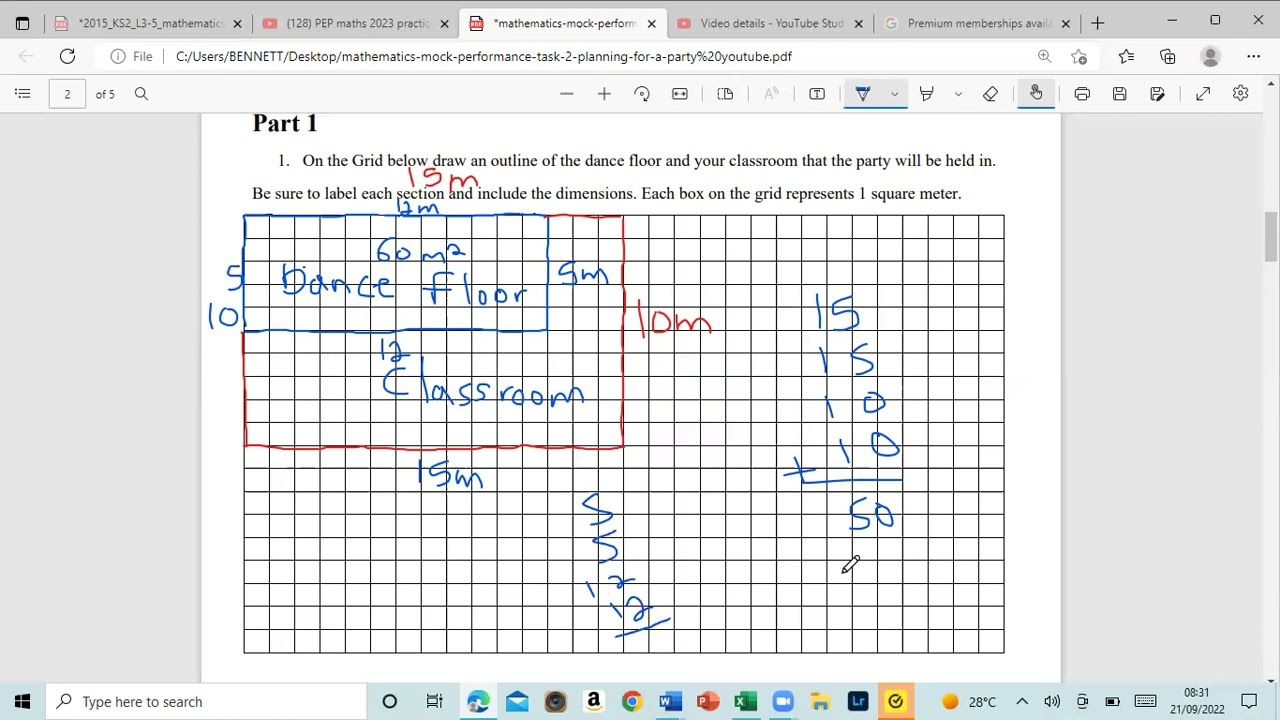This screenshot has height=720, width=1280.
Task: Click the Type here to search box
Action: pos(206,701)
